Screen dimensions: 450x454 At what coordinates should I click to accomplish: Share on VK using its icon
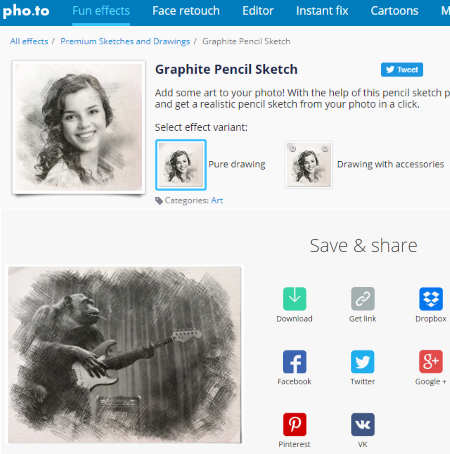point(363,425)
